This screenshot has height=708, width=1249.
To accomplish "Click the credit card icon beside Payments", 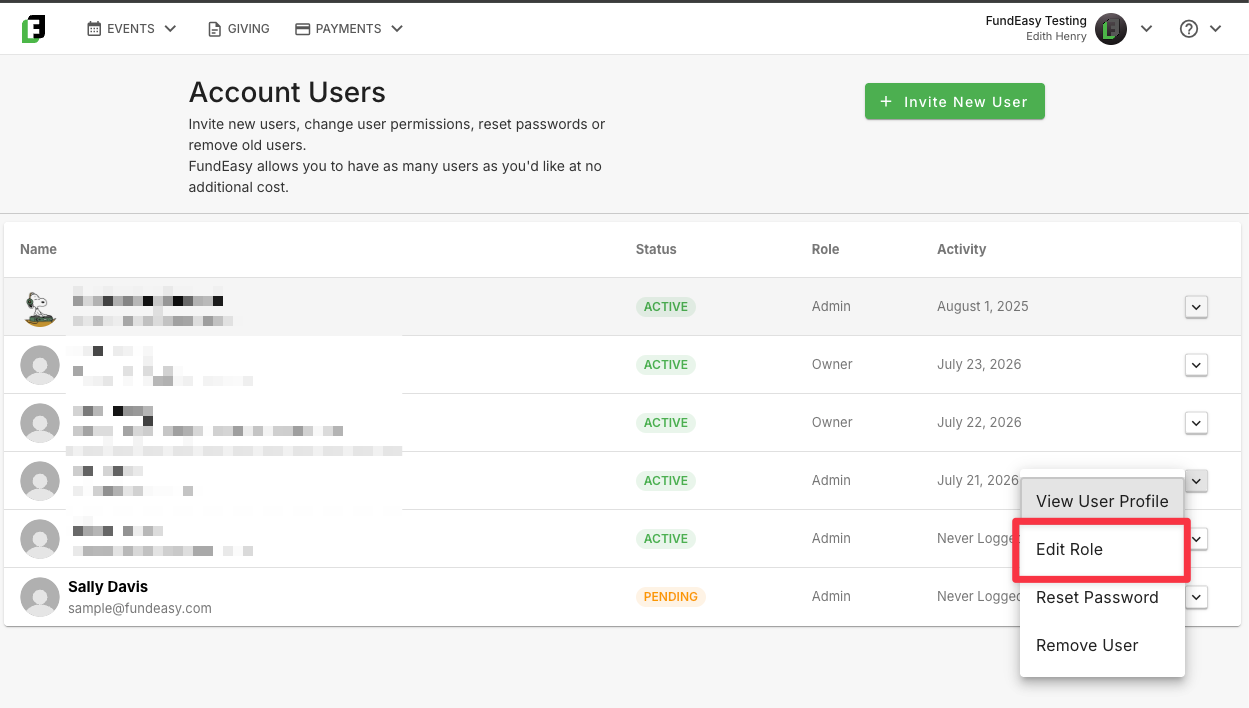I will tap(302, 29).
